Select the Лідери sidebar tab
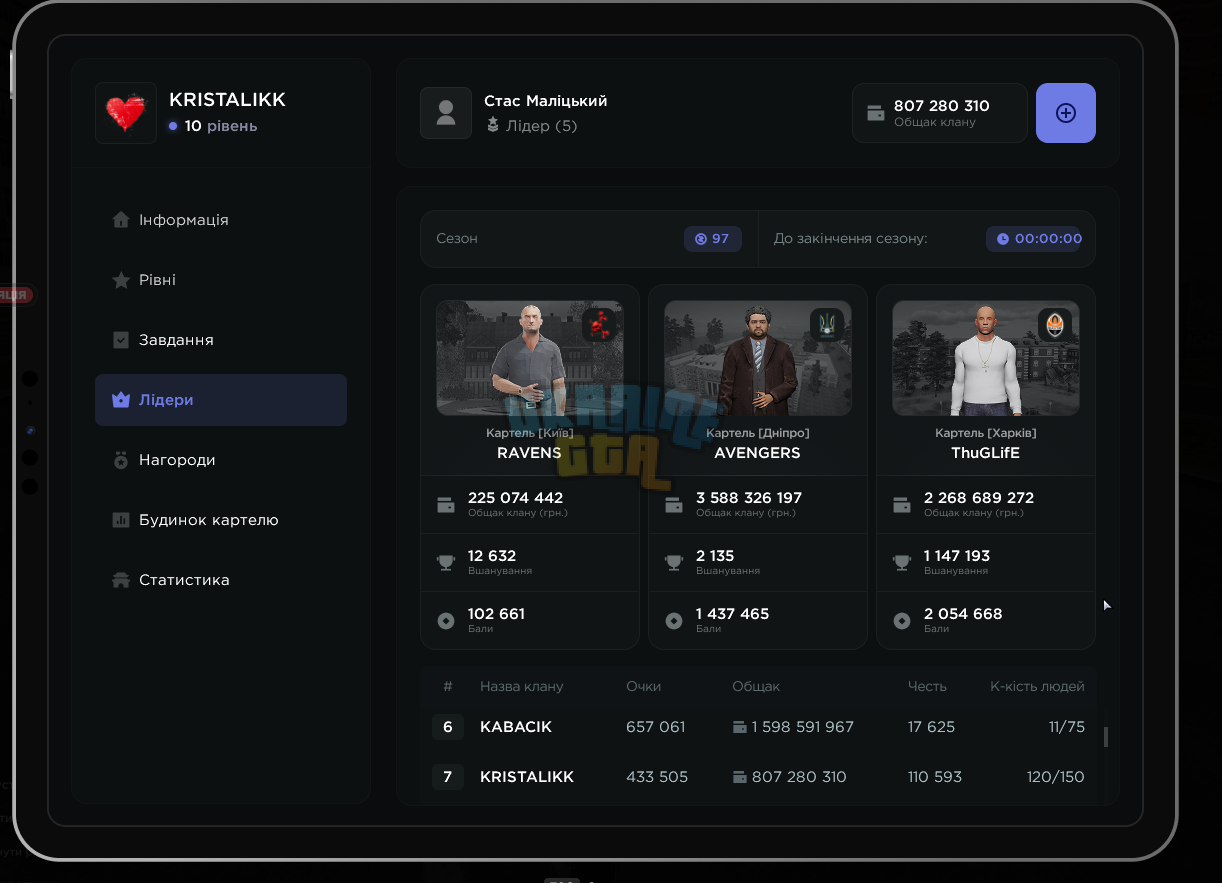Image resolution: width=1222 pixels, height=883 pixels. [221, 400]
